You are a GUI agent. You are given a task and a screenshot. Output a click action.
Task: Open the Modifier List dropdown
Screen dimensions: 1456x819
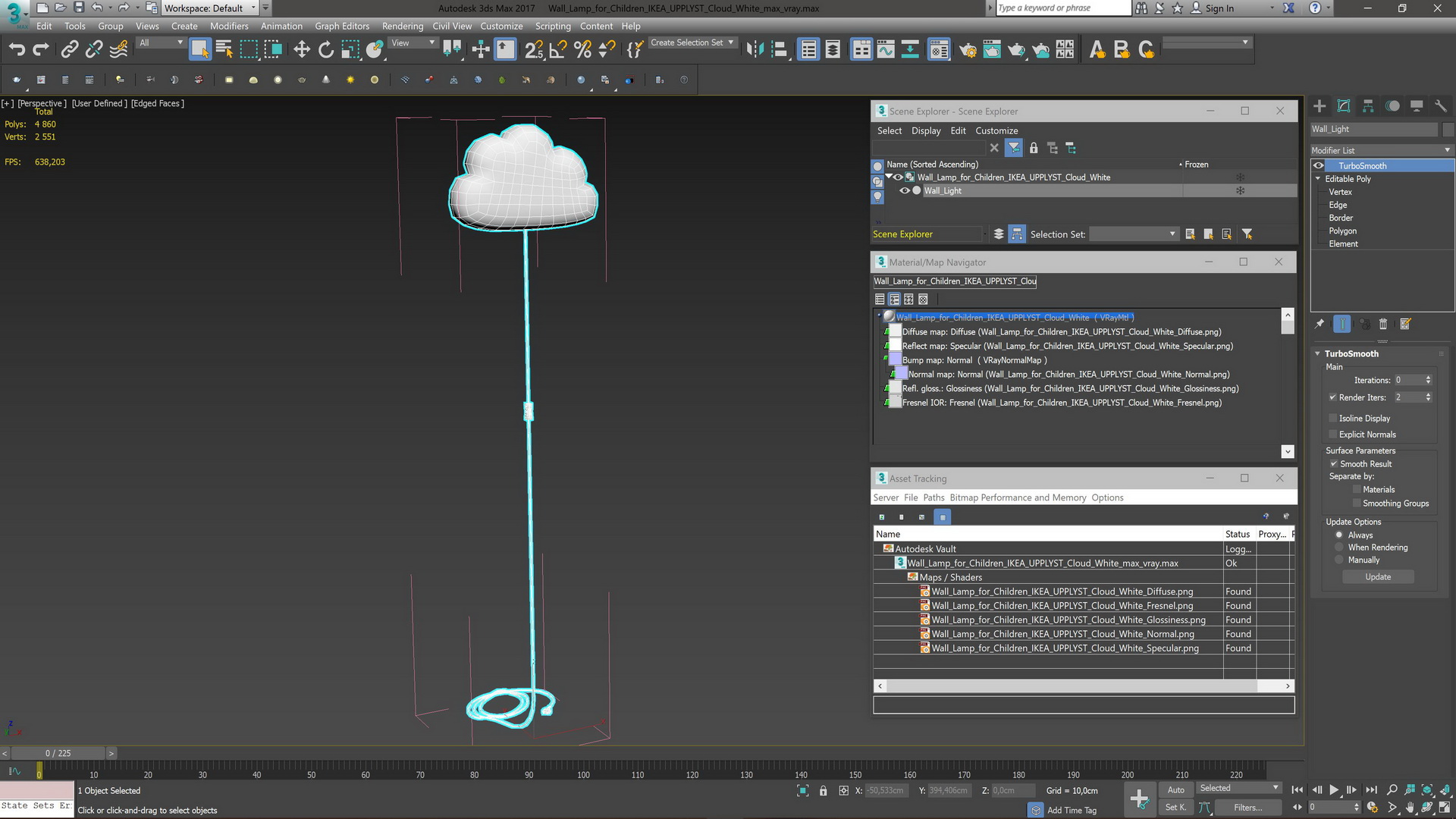(1381, 150)
